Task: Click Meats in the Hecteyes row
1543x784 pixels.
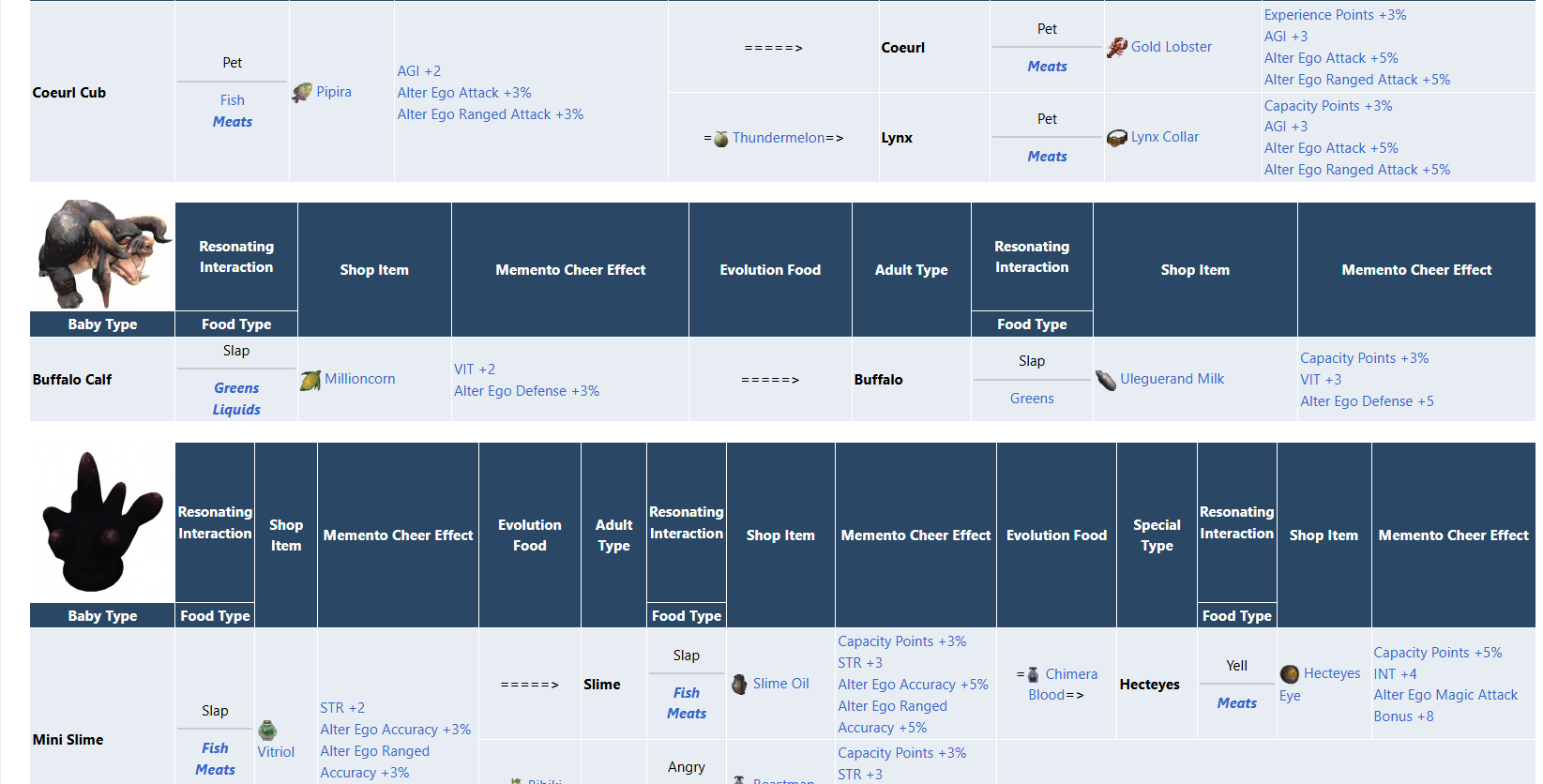Action: 1237,703
